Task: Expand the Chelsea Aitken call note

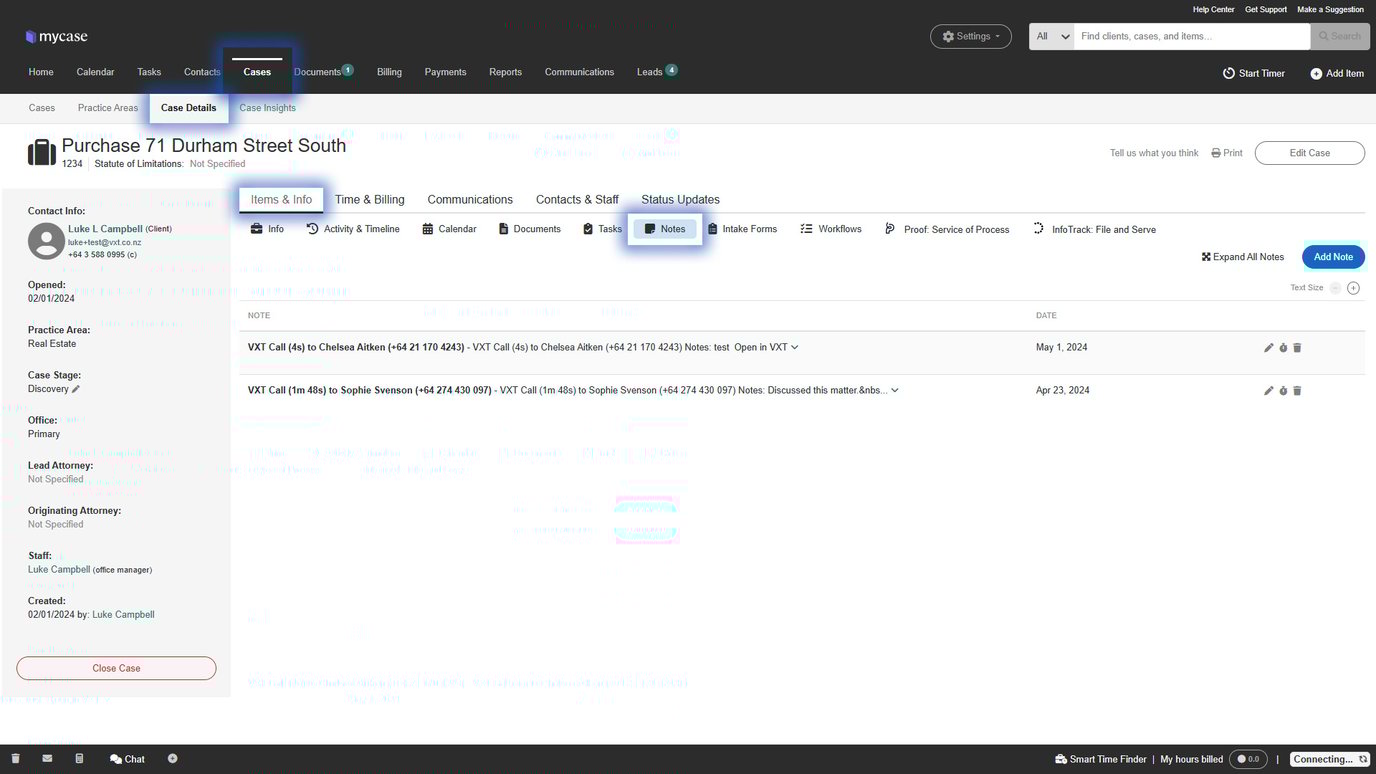Action: [795, 348]
